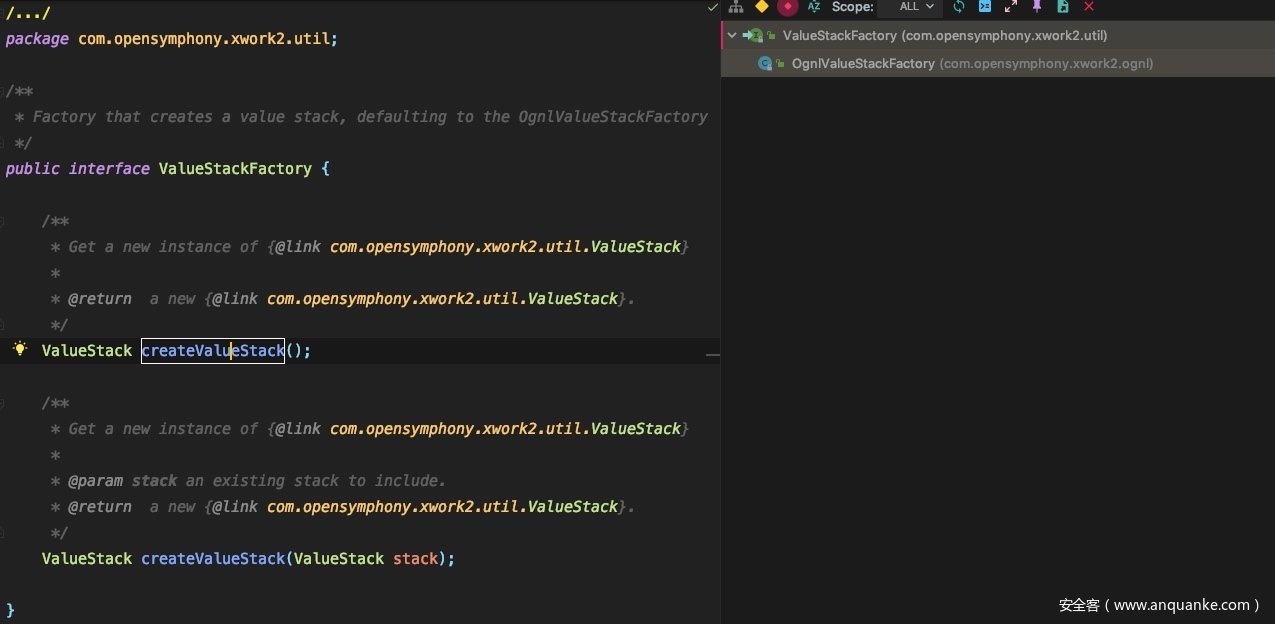Close the hierarchy panel with the red X
1275x624 pixels.
click(1089, 7)
